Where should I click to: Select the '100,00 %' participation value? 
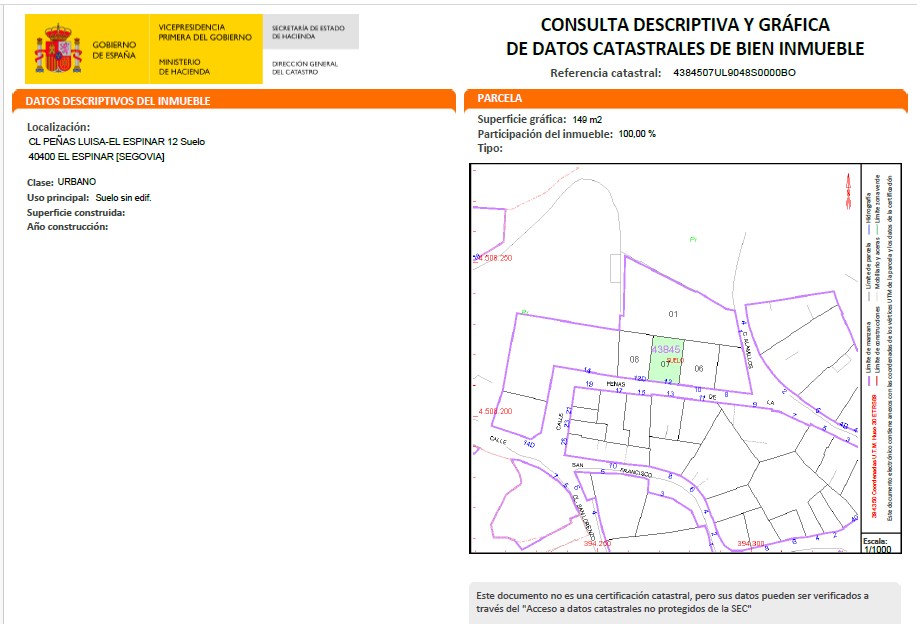[x=637, y=134]
